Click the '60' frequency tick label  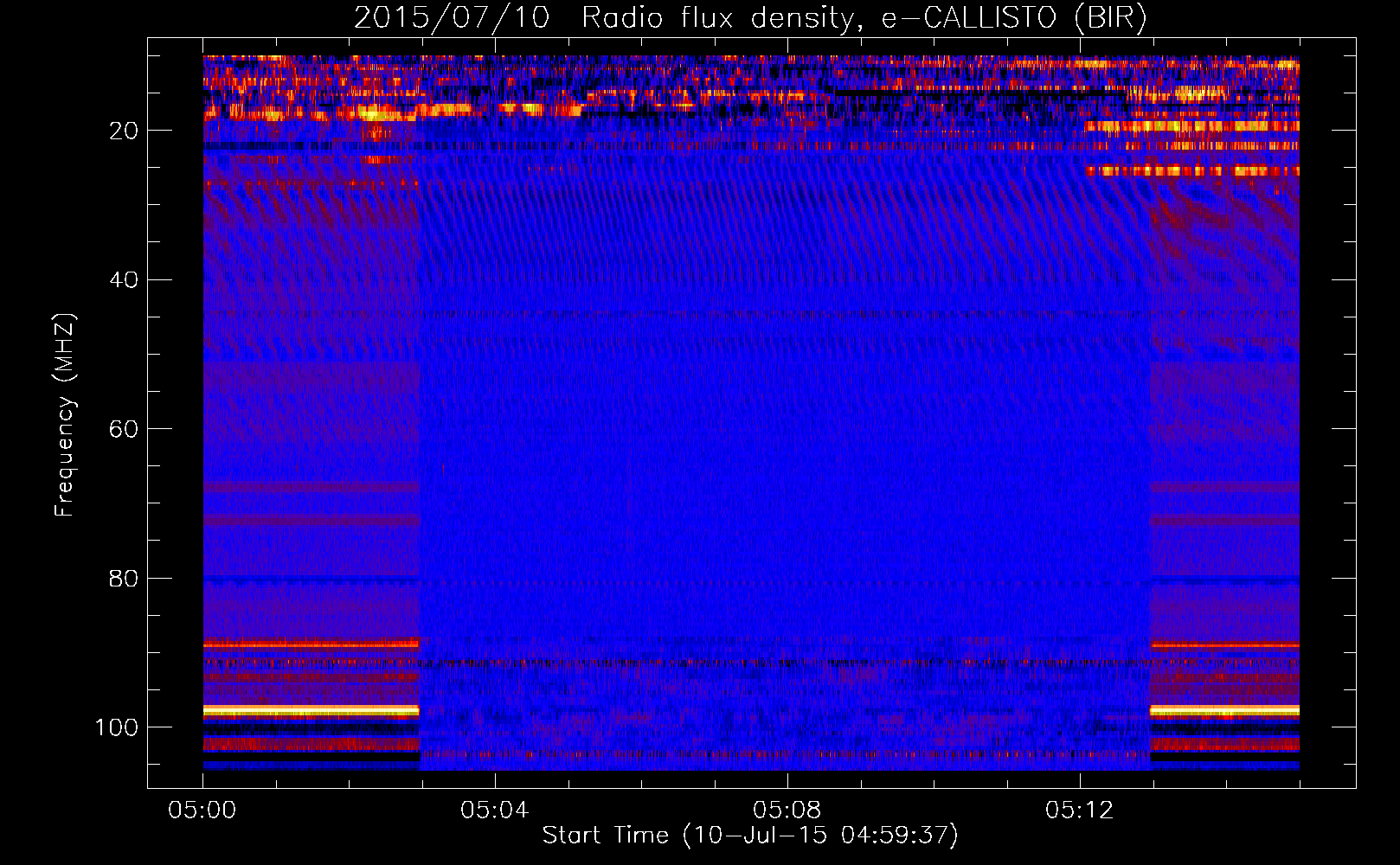pyautogui.click(x=125, y=429)
